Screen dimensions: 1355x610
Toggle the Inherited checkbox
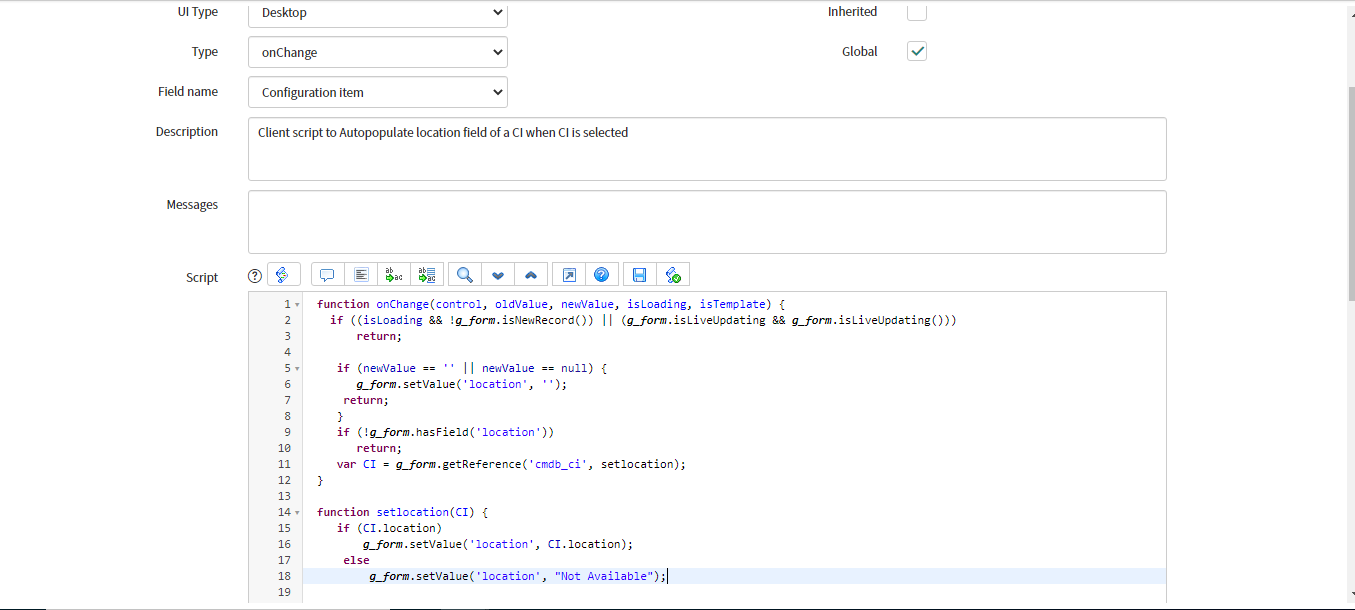coord(917,12)
